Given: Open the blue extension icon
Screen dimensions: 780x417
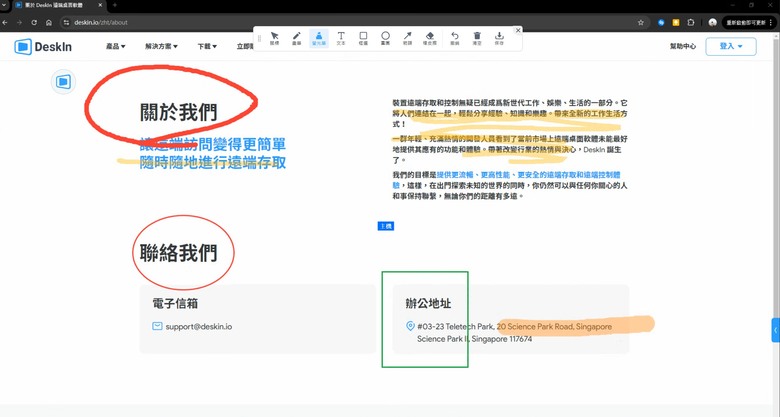Looking at the screenshot, I should pos(661,22).
